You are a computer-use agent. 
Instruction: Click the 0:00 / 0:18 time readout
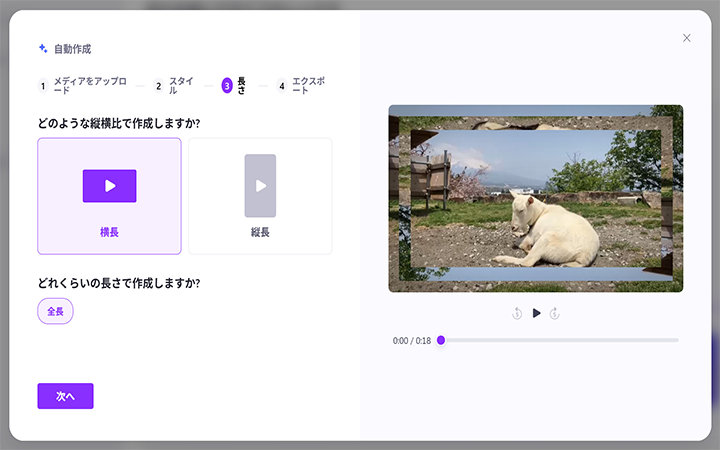[412, 341]
